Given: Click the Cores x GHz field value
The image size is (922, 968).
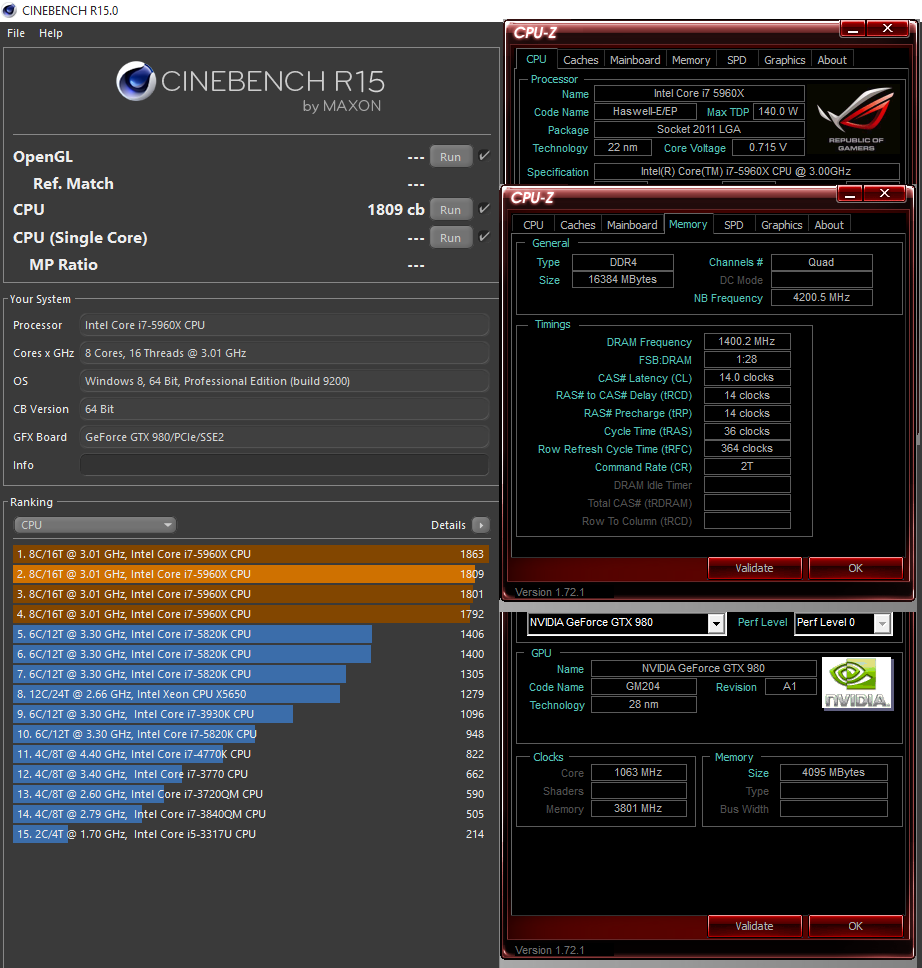Looking at the screenshot, I should click(284, 353).
